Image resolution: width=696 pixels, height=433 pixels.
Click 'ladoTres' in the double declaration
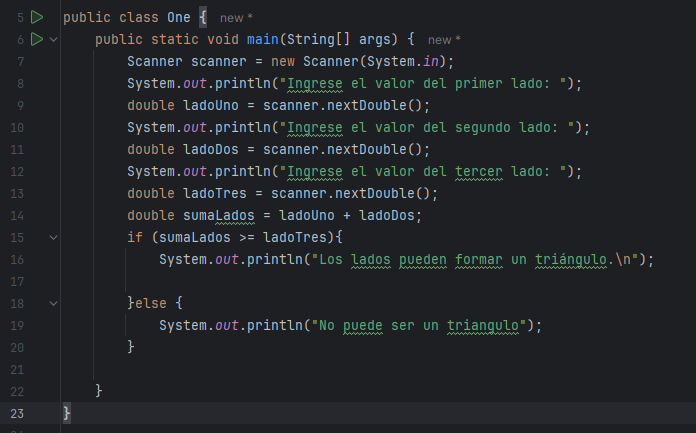coord(215,193)
